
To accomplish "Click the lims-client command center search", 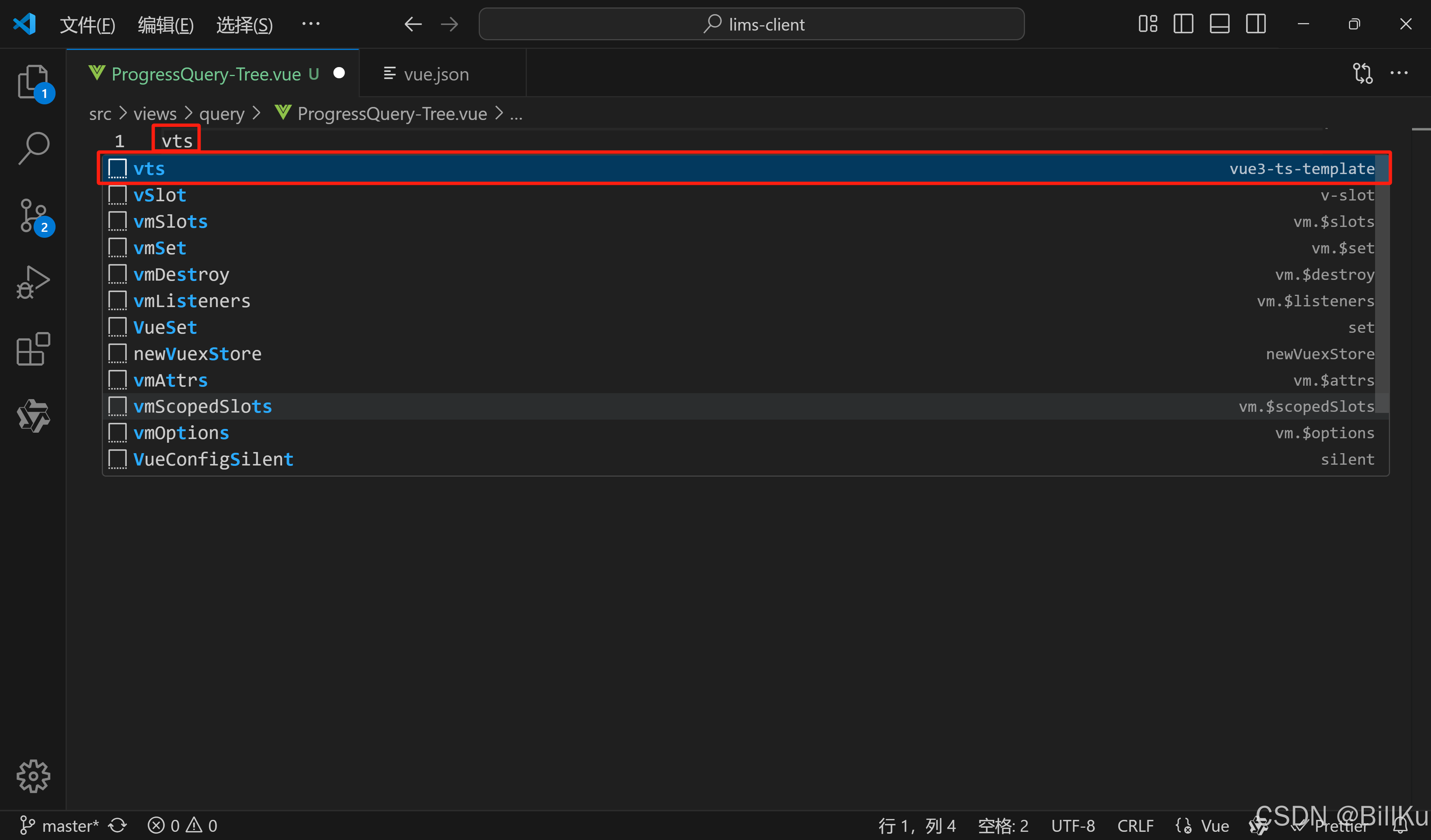I will [x=751, y=24].
